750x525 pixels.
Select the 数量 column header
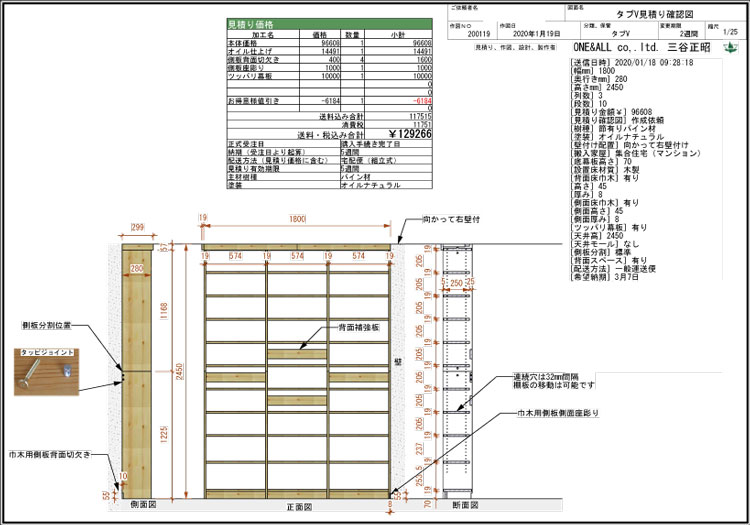pos(352,35)
